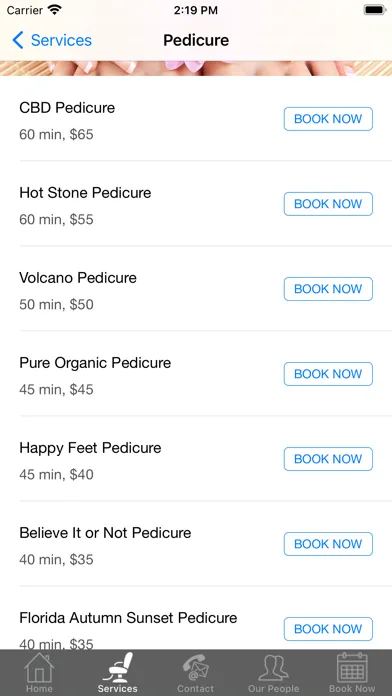The height and width of the screenshot is (696, 392).
Task: Select the Volcano Pedicure list row title
Action: coord(78,278)
